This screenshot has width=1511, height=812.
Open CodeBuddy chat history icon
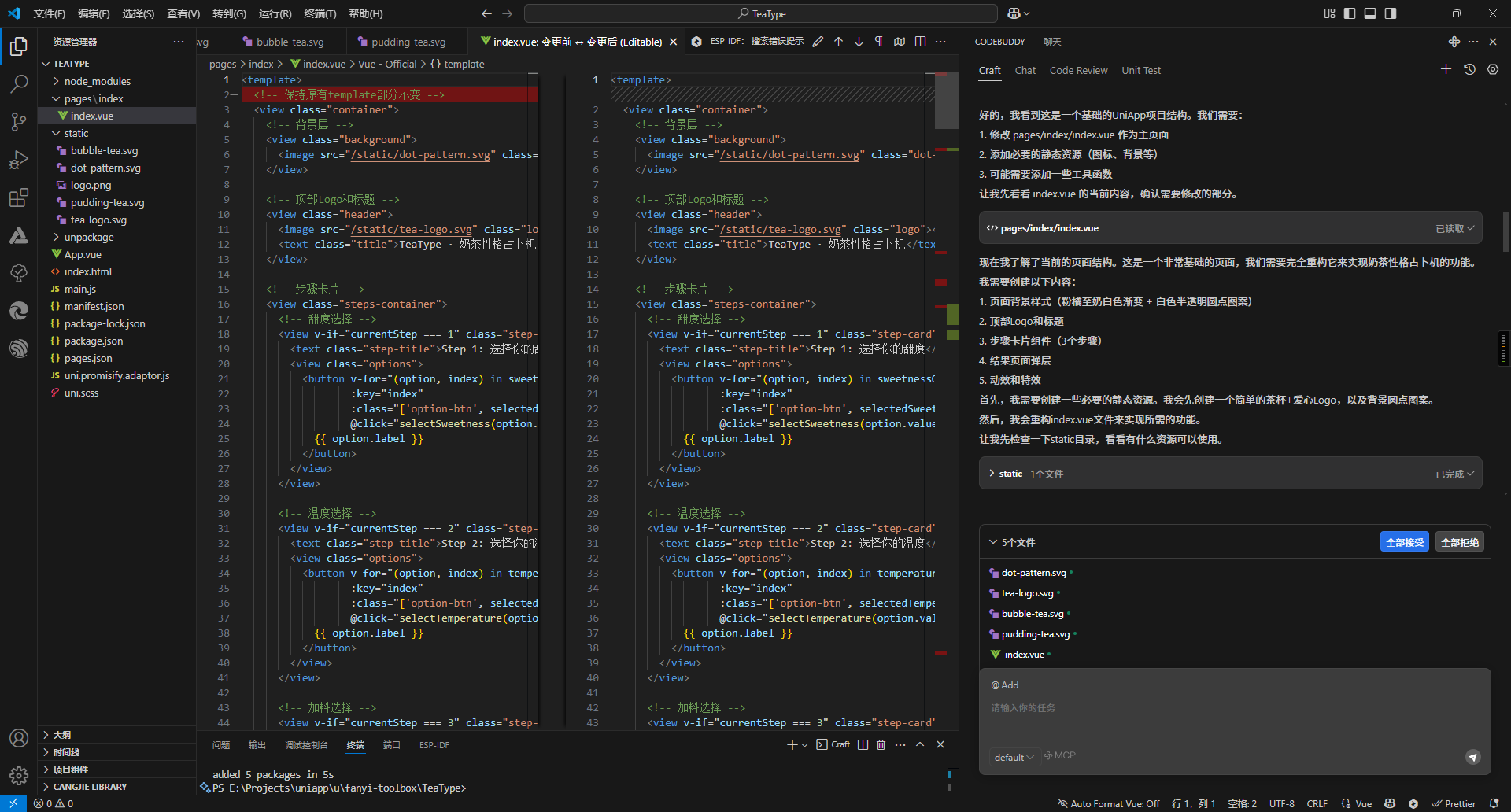click(x=1469, y=70)
